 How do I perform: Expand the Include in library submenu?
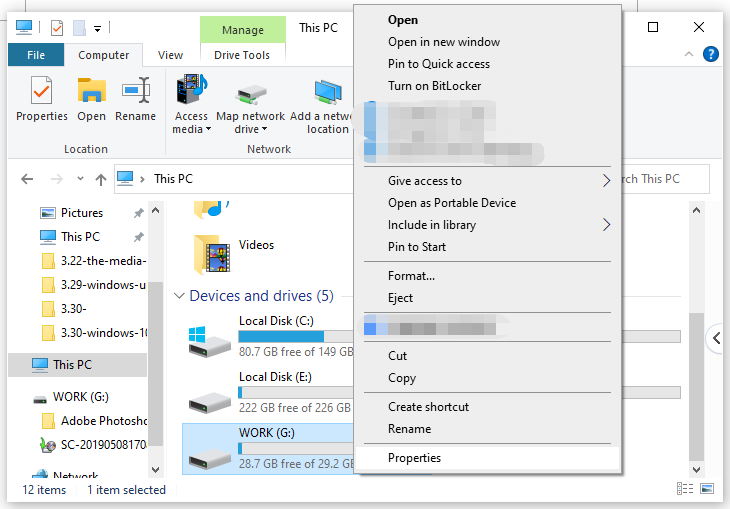(606, 225)
